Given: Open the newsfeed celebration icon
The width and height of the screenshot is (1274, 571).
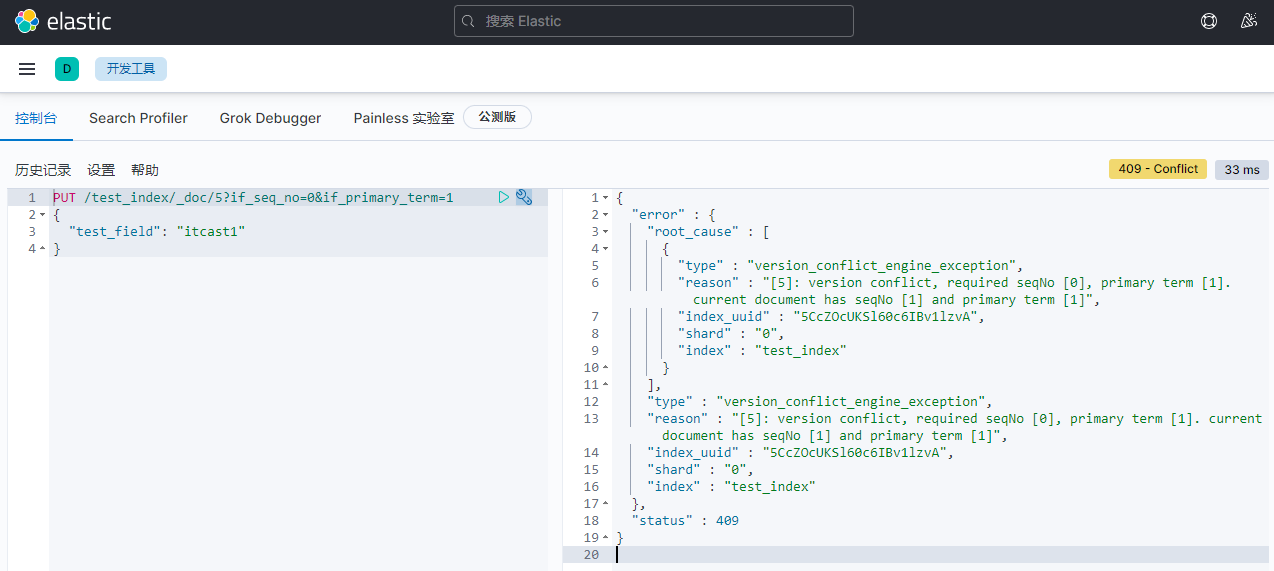Looking at the screenshot, I should pos(1248,21).
